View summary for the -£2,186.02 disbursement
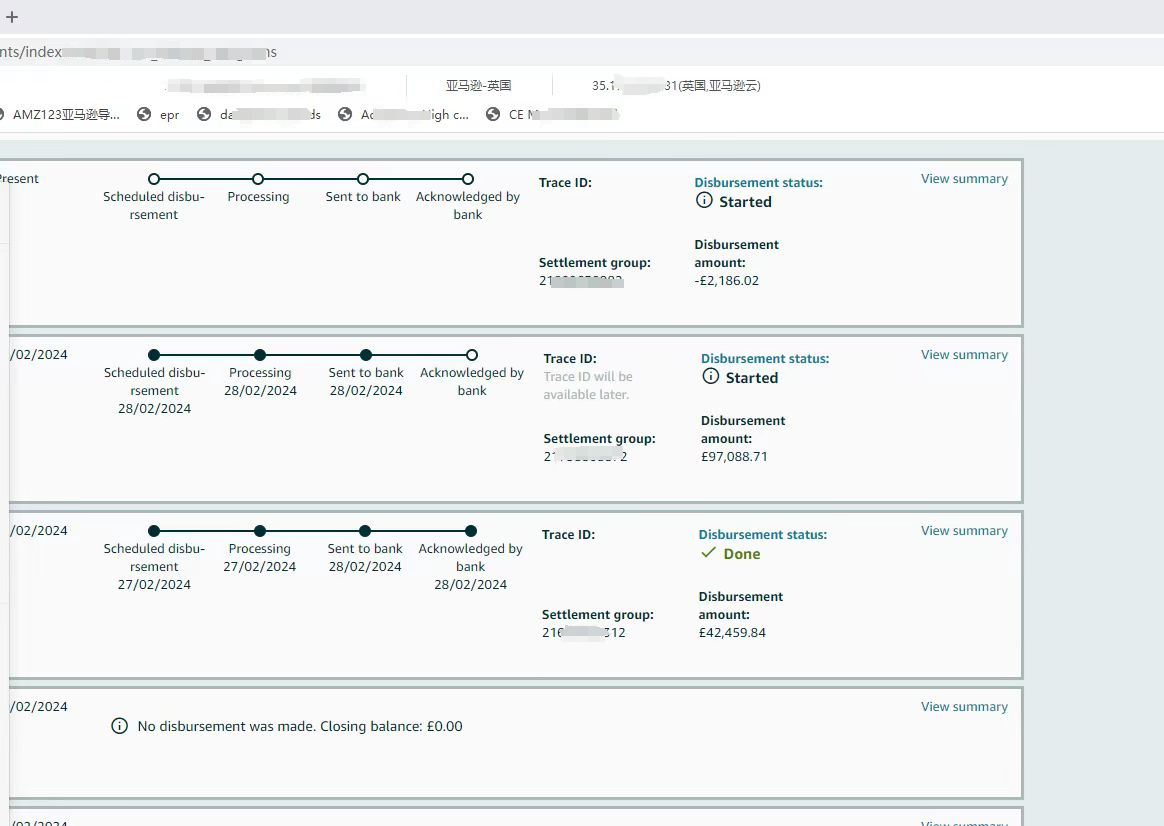The height and width of the screenshot is (826, 1164). [x=964, y=179]
